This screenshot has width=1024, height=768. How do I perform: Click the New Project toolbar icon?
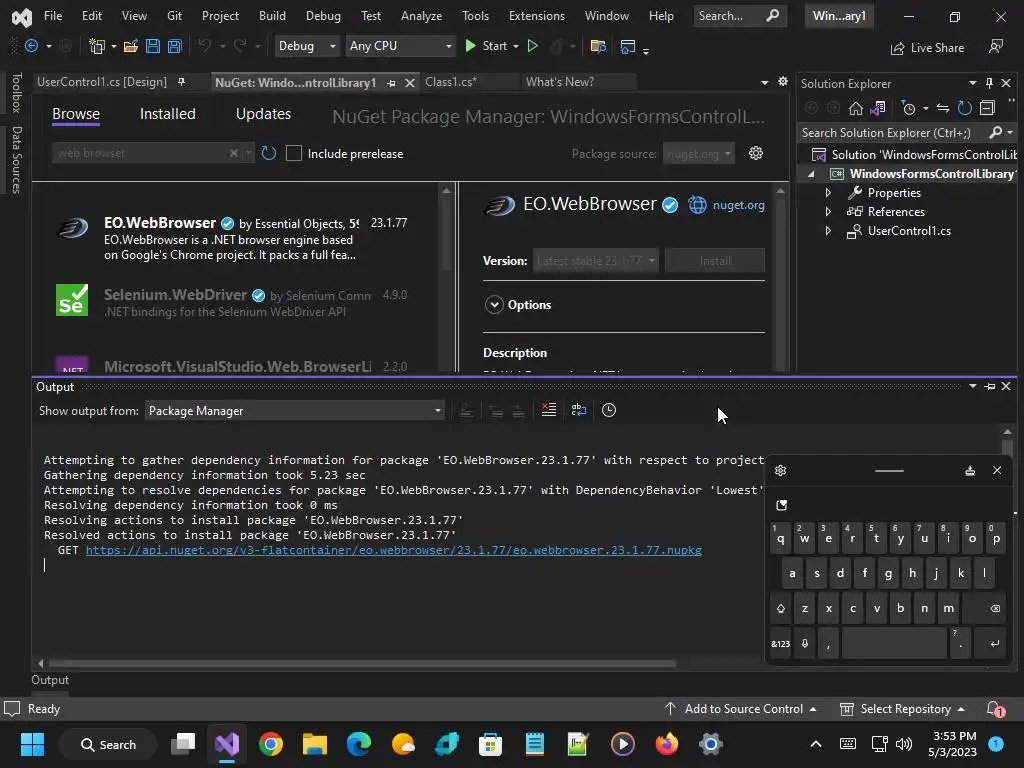pos(97,46)
